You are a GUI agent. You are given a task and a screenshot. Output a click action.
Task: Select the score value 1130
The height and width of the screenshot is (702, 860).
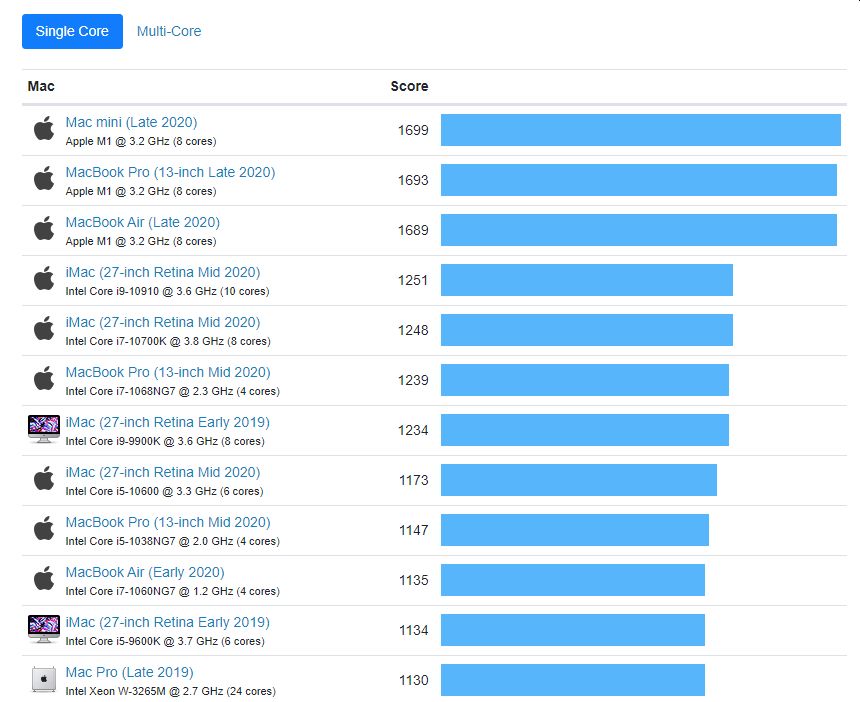point(414,680)
